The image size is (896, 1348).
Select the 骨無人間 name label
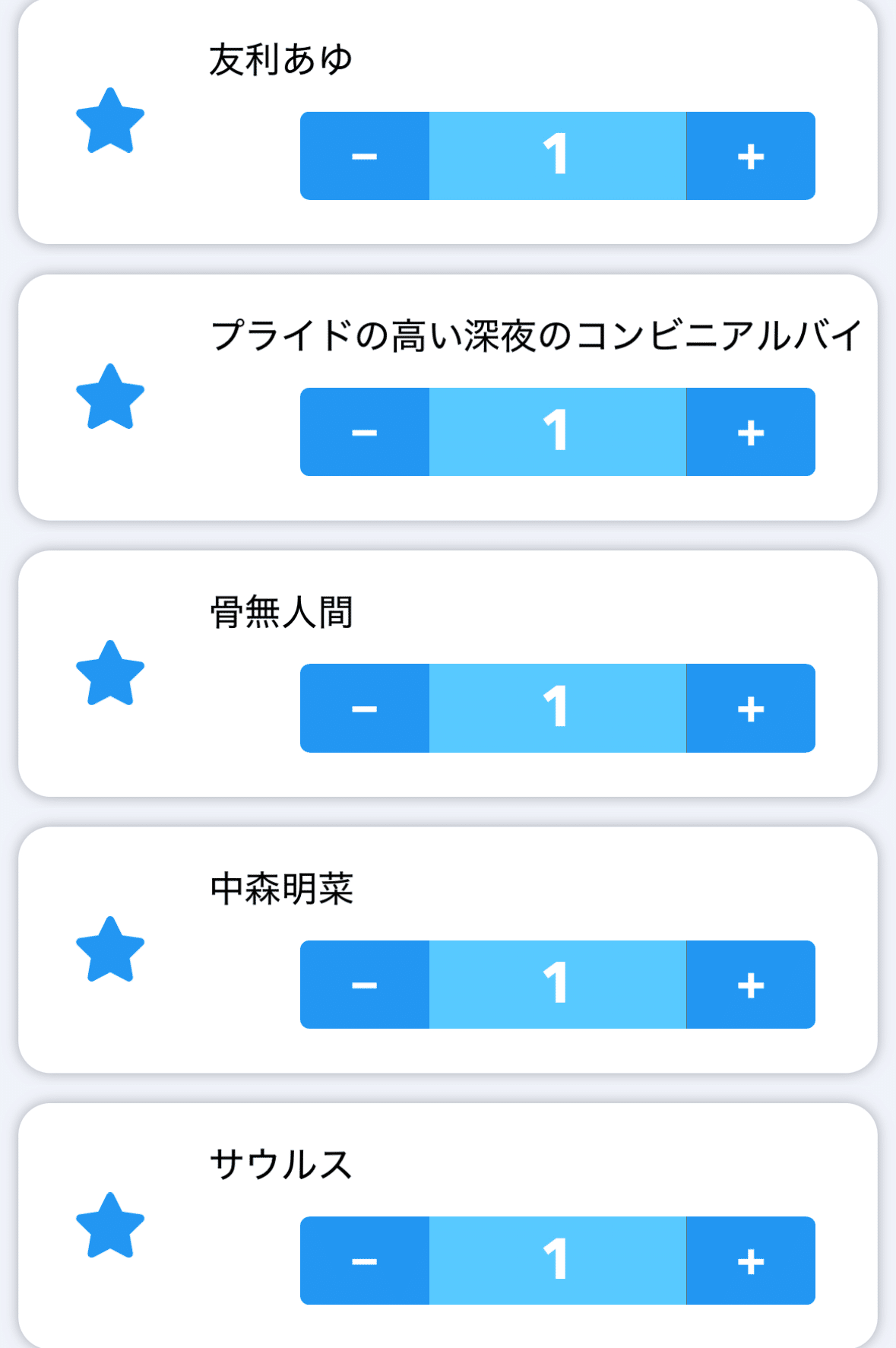pyautogui.click(x=281, y=613)
